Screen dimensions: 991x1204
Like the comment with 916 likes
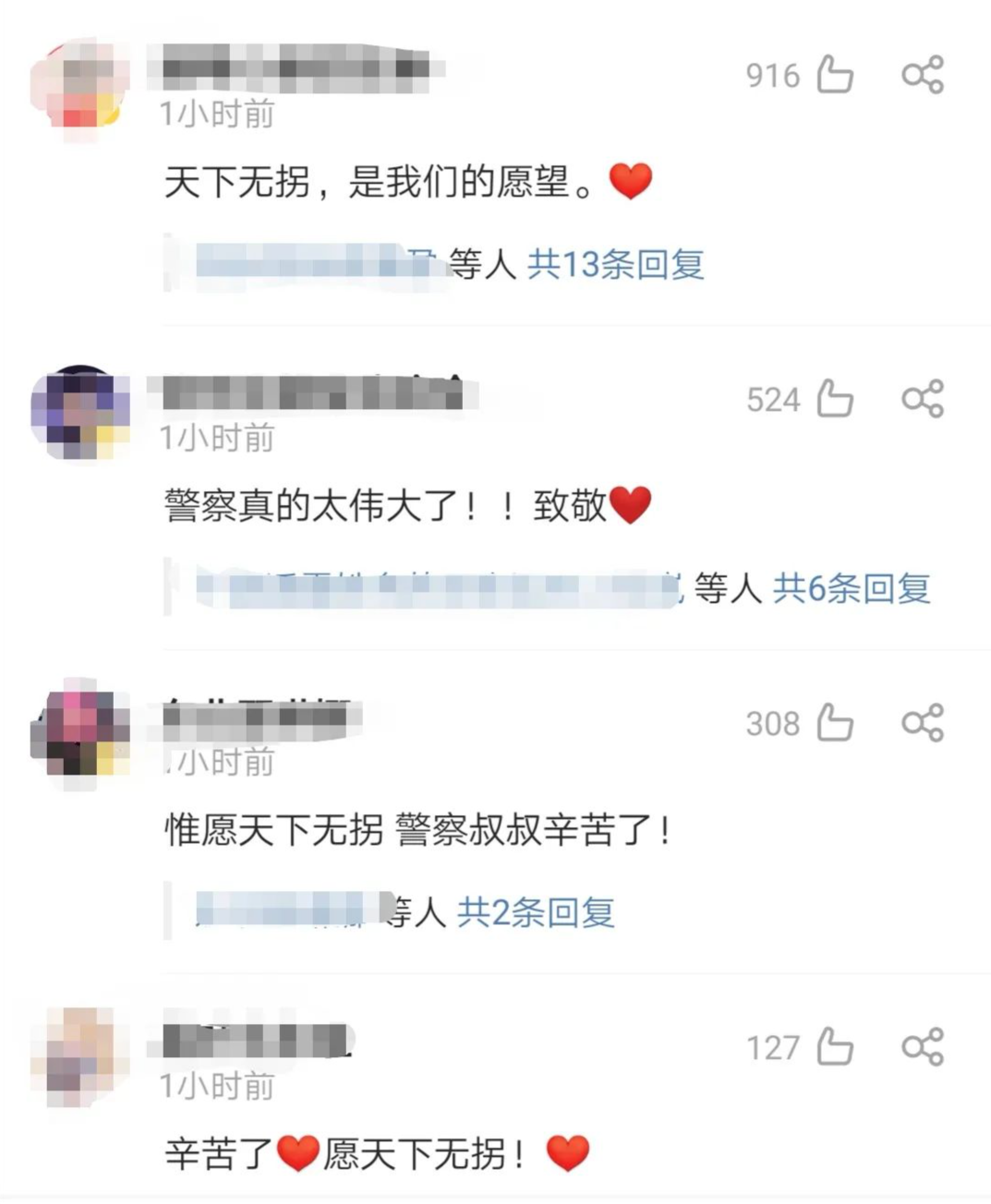[835, 75]
